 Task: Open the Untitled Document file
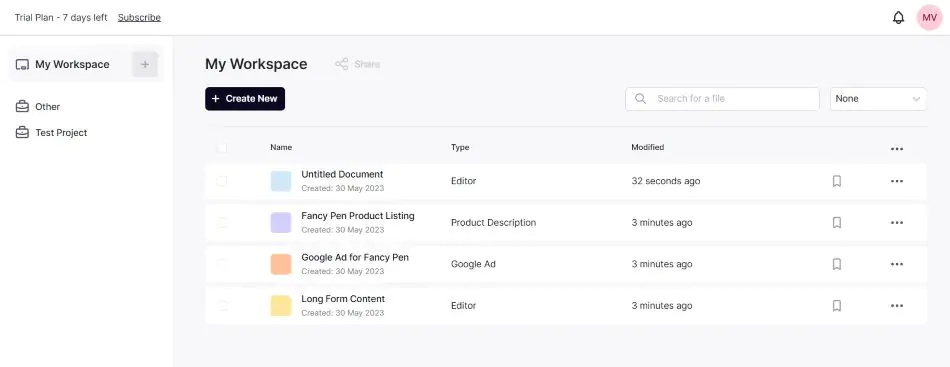pos(342,174)
